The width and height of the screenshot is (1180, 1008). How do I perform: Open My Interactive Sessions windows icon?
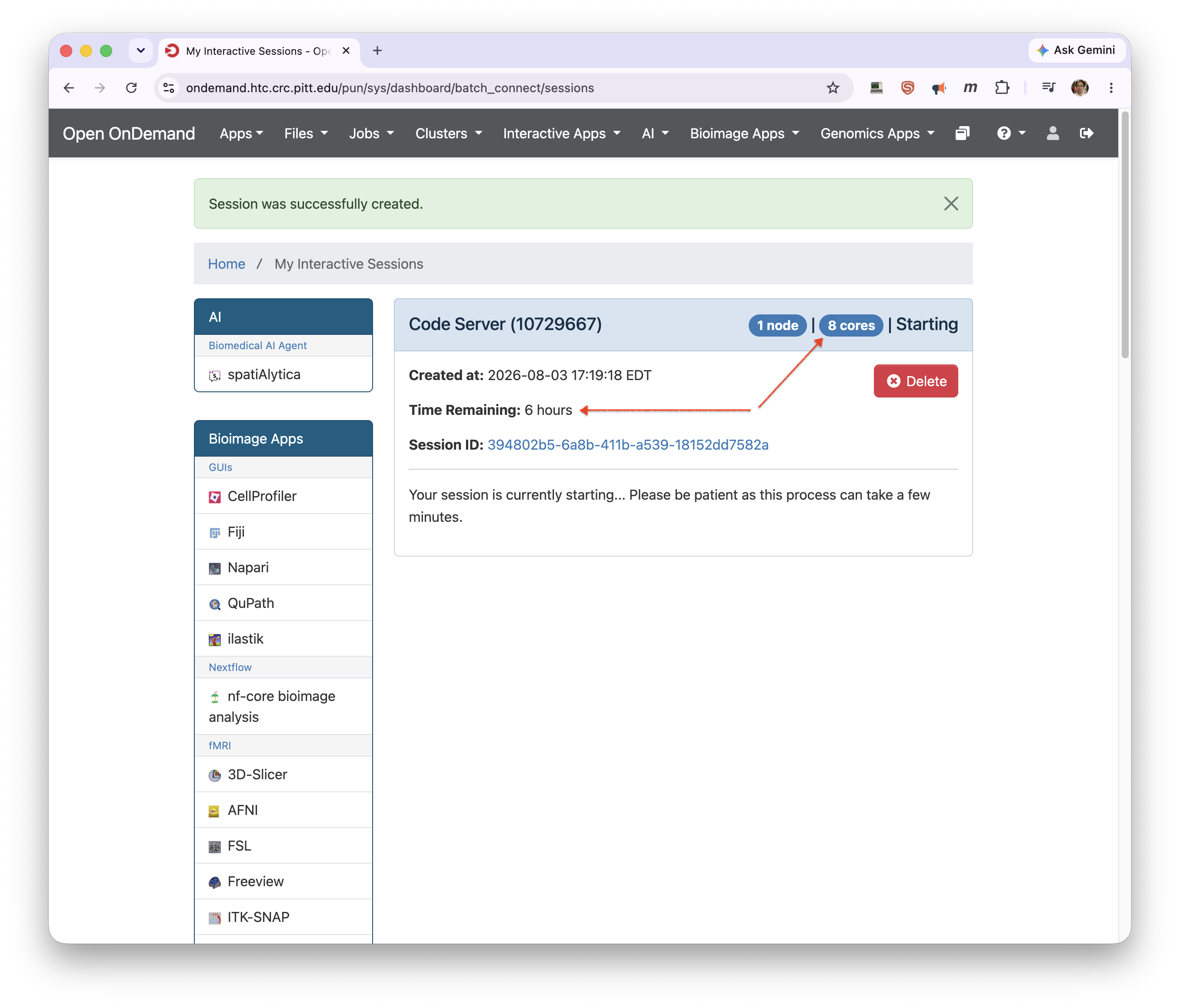tap(962, 133)
